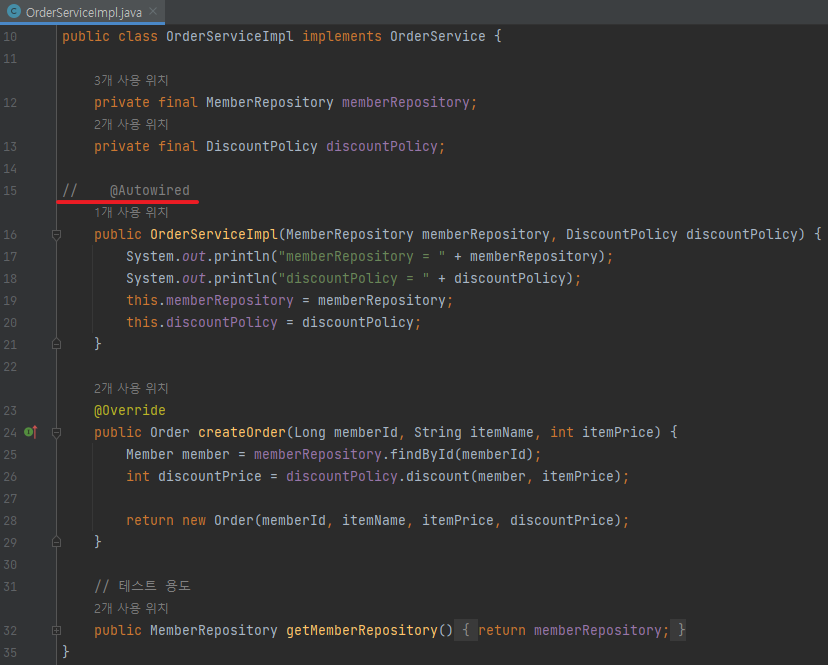Screen dimensions: 828x665
Task: Close the OrderServiceImpl.java tab
Action: 153,11
